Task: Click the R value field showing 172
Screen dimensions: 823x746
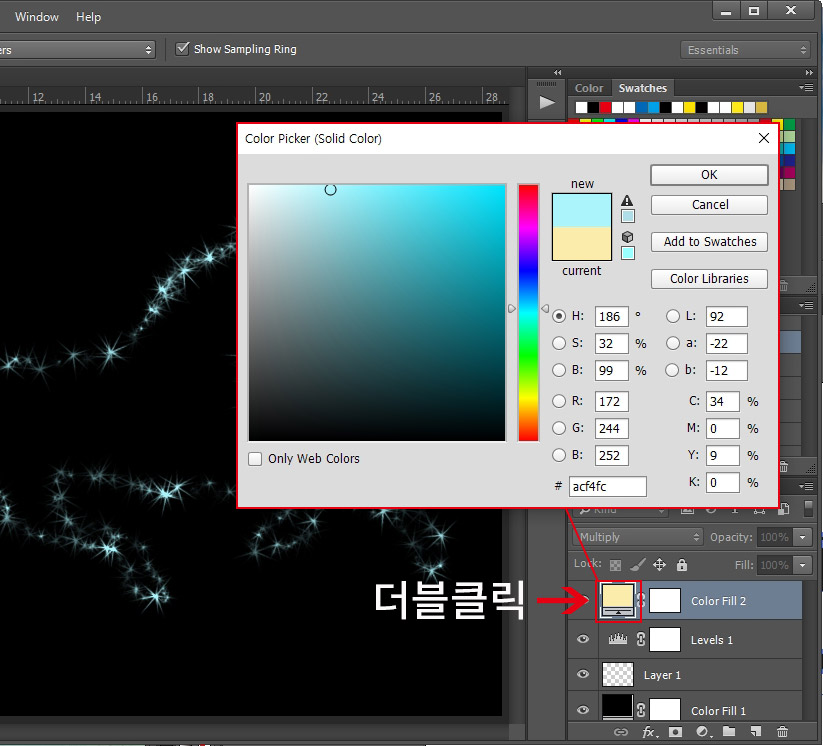Action: 611,402
